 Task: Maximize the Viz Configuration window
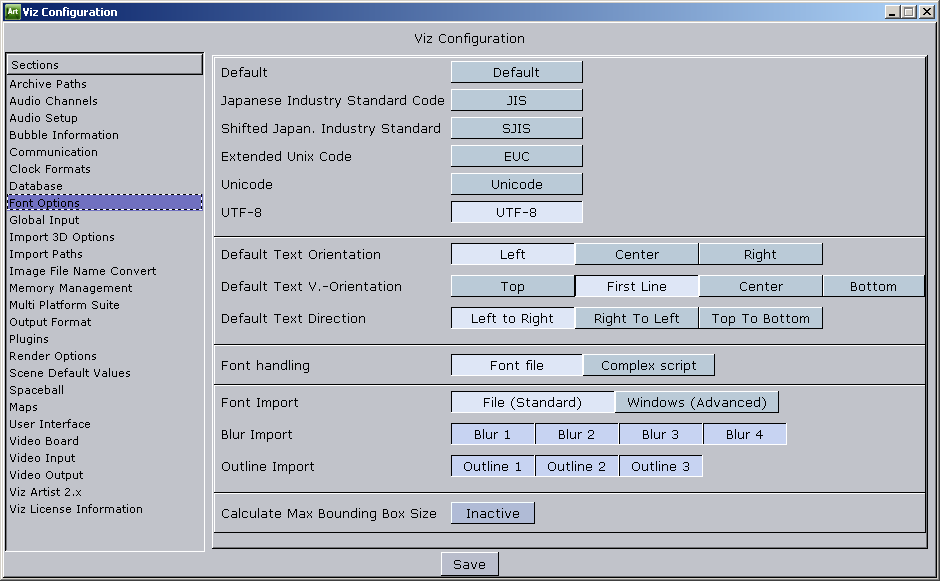[x=909, y=12]
